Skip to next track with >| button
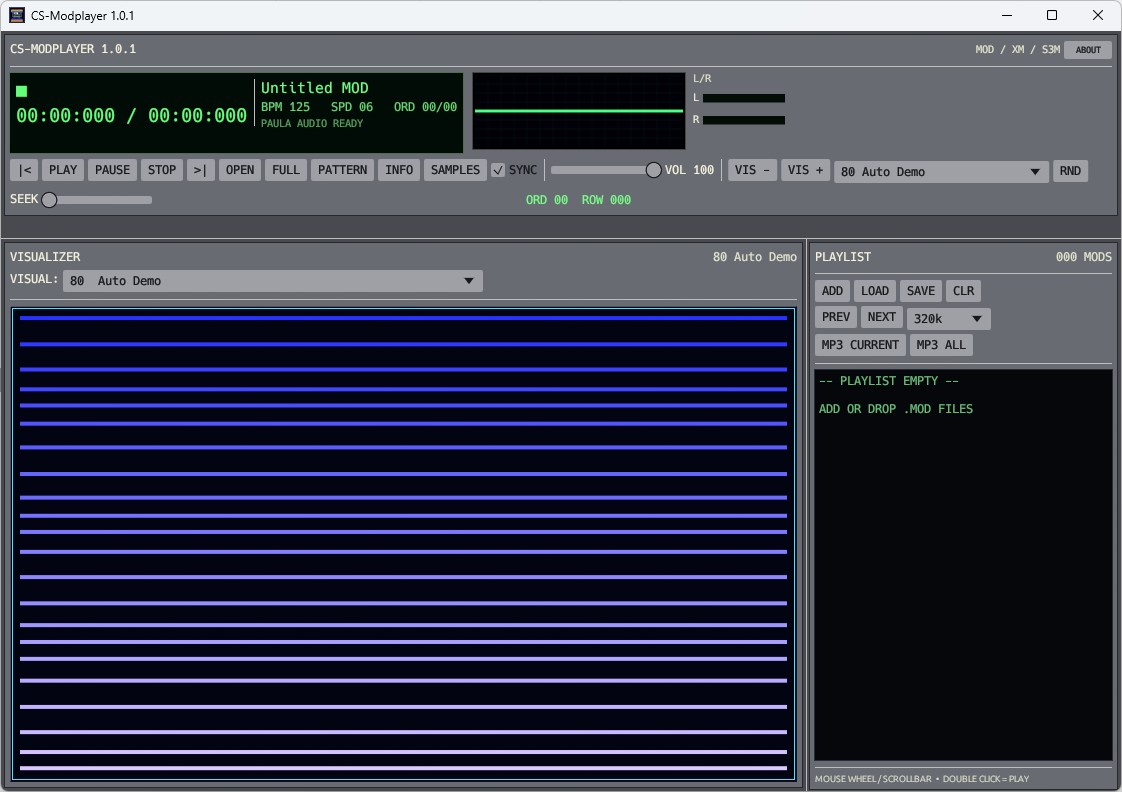This screenshot has width=1122, height=792. tap(200, 170)
